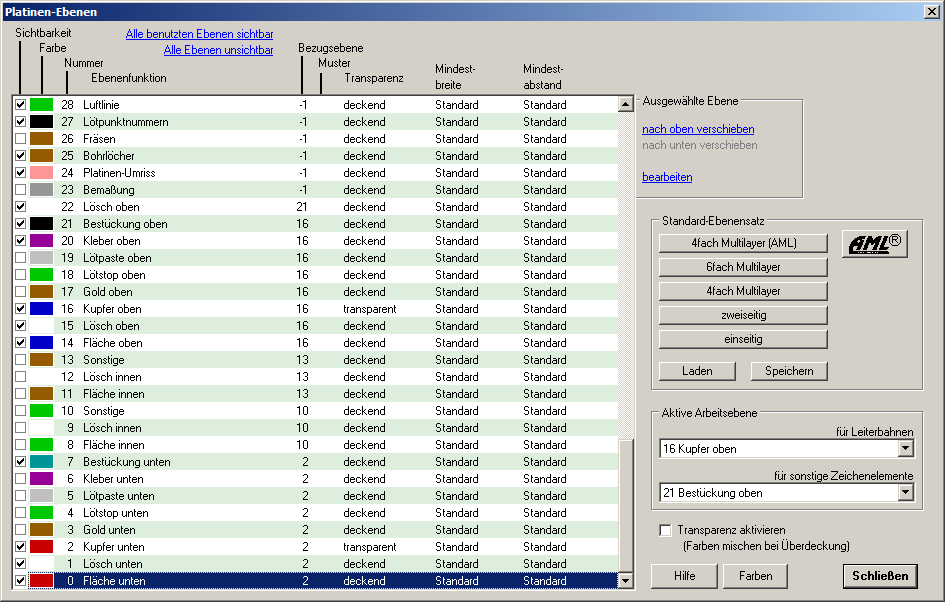This screenshot has height=602, width=945.
Task: Close the Platinen-Ebenen dialog
Action: (x=931, y=11)
